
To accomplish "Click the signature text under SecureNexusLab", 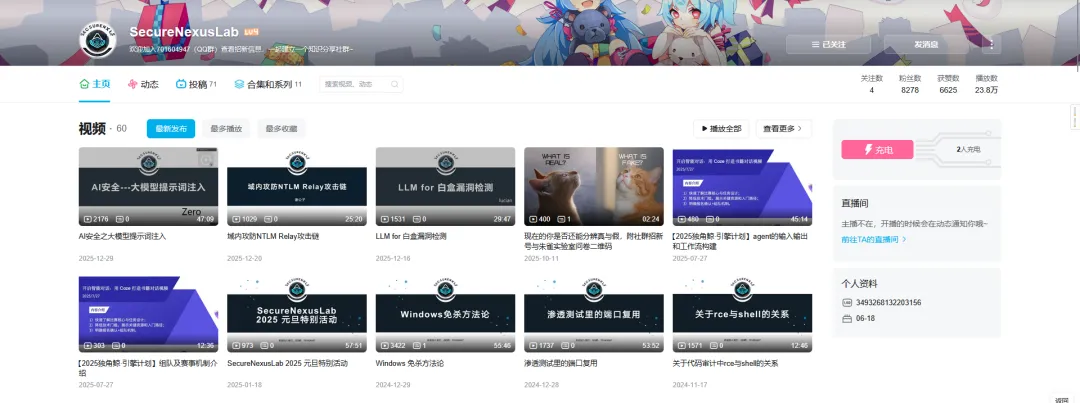I will click(241, 49).
